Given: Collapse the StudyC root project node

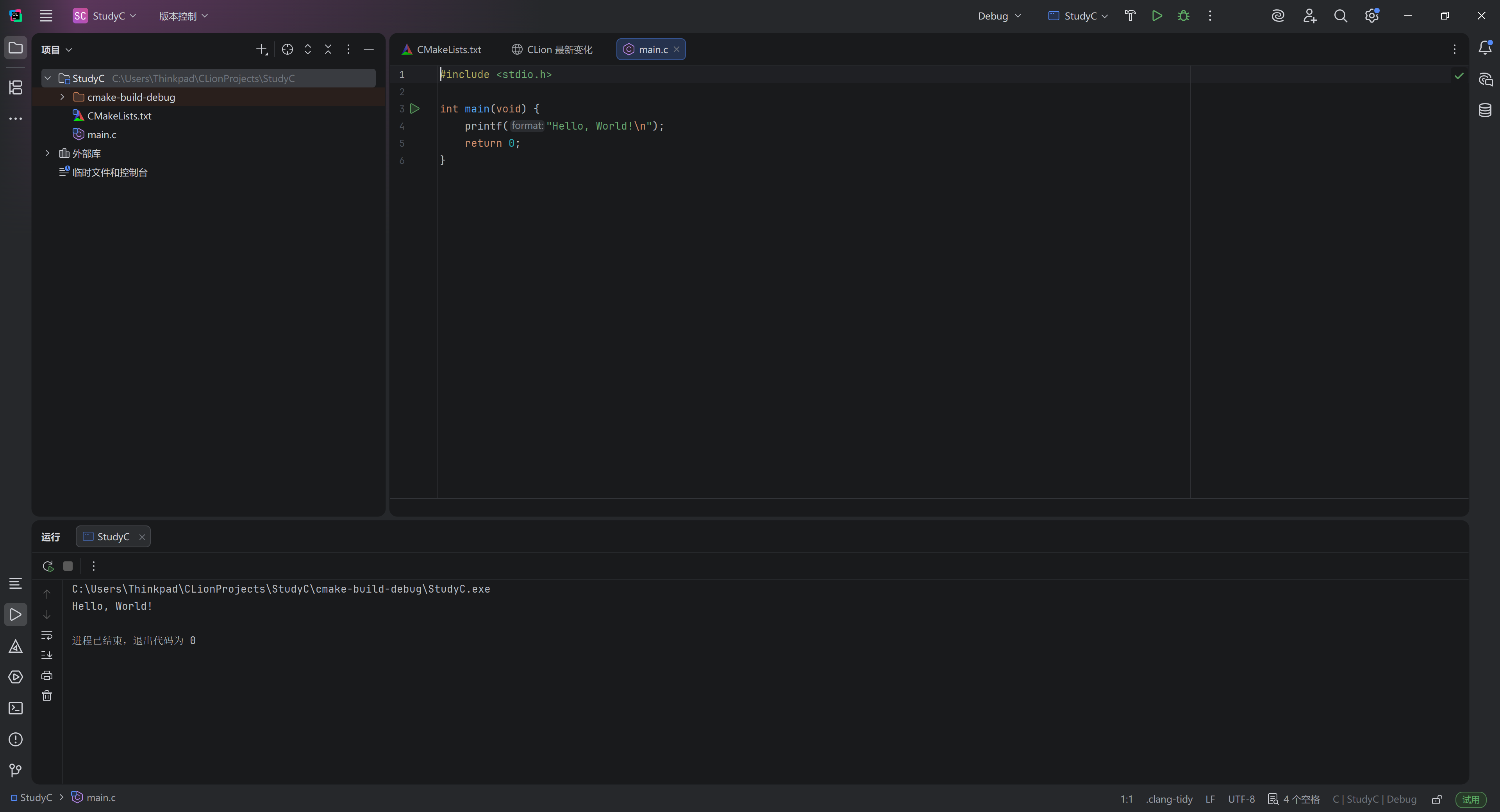Looking at the screenshot, I should coord(48,78).
